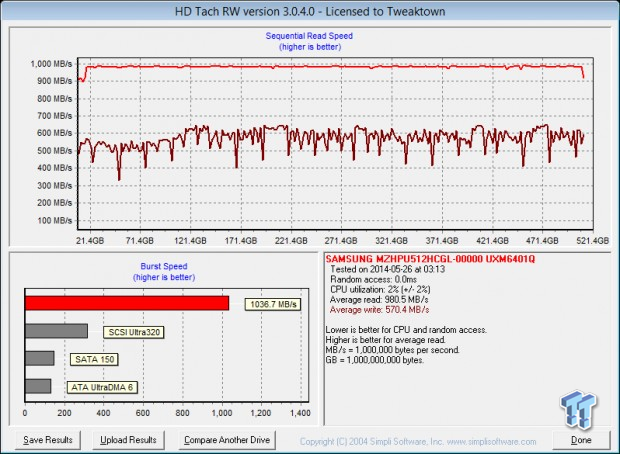The width and height of the screenshot is (620, 454).
Task: Click the gray SATA 150 bar
Action: coord(40,358)
